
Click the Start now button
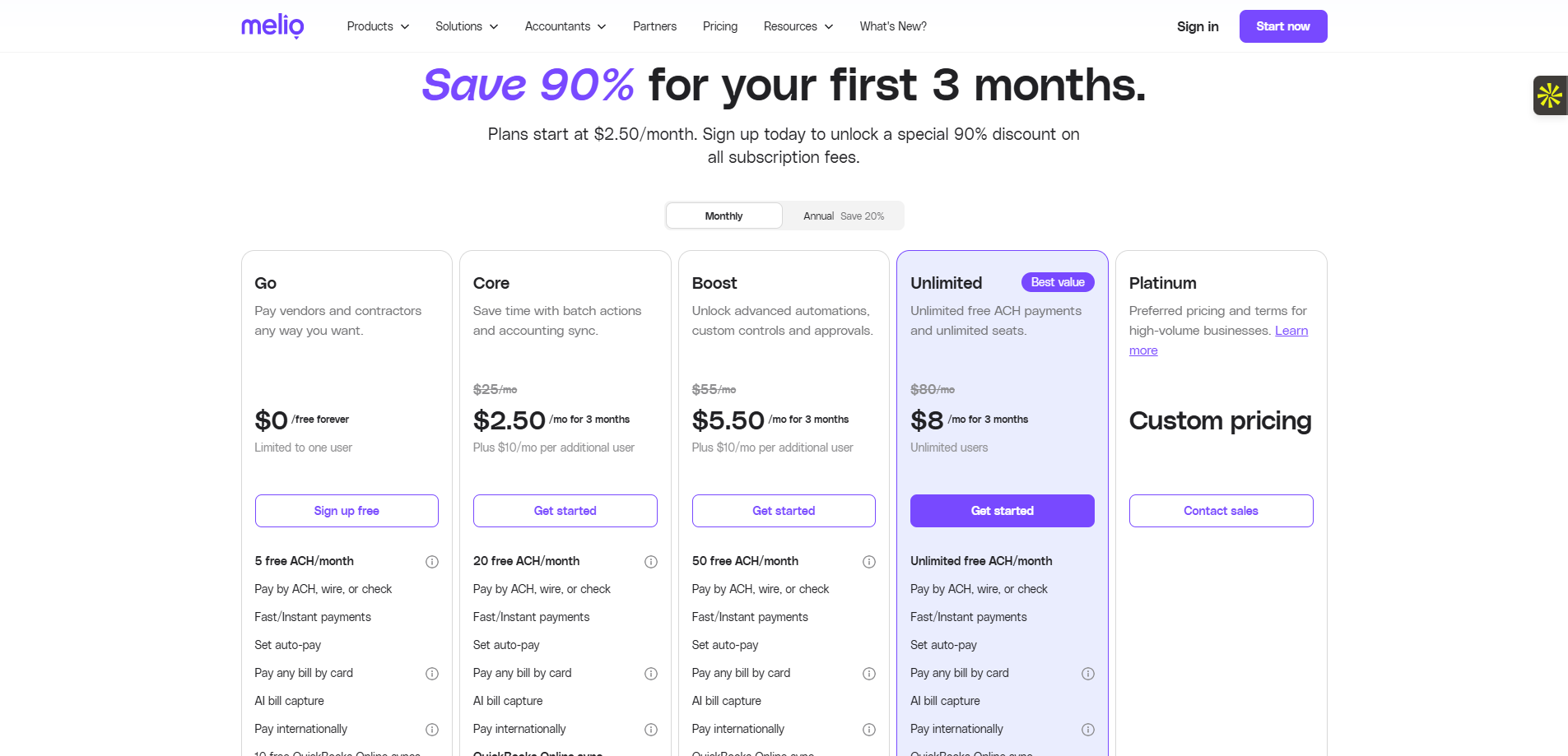pyautogui.click(x=1282, y=26)
